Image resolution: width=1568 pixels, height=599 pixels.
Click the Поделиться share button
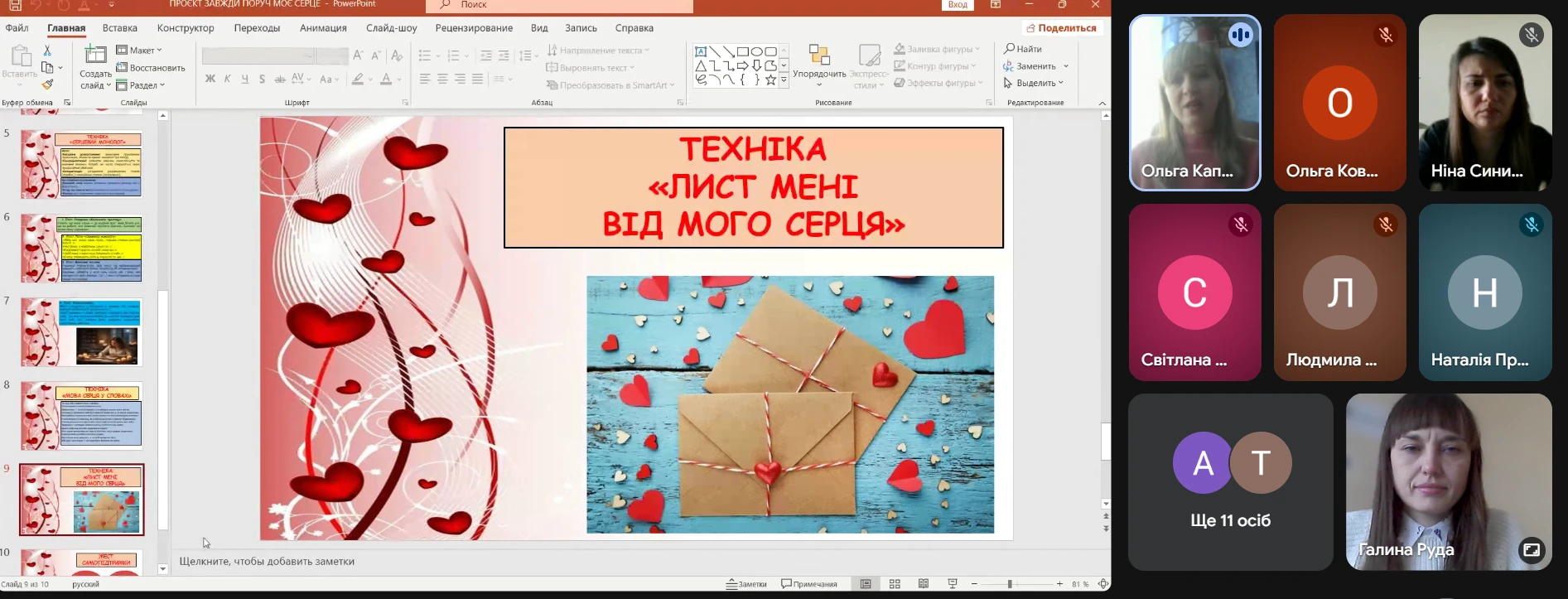pos(1061,28)
